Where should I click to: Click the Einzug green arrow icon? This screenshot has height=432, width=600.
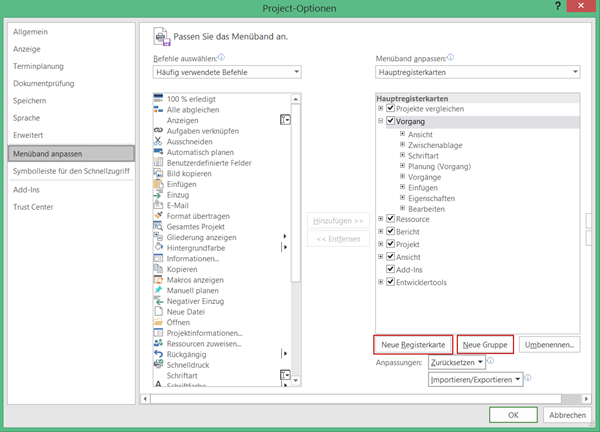tap(158, 195)
